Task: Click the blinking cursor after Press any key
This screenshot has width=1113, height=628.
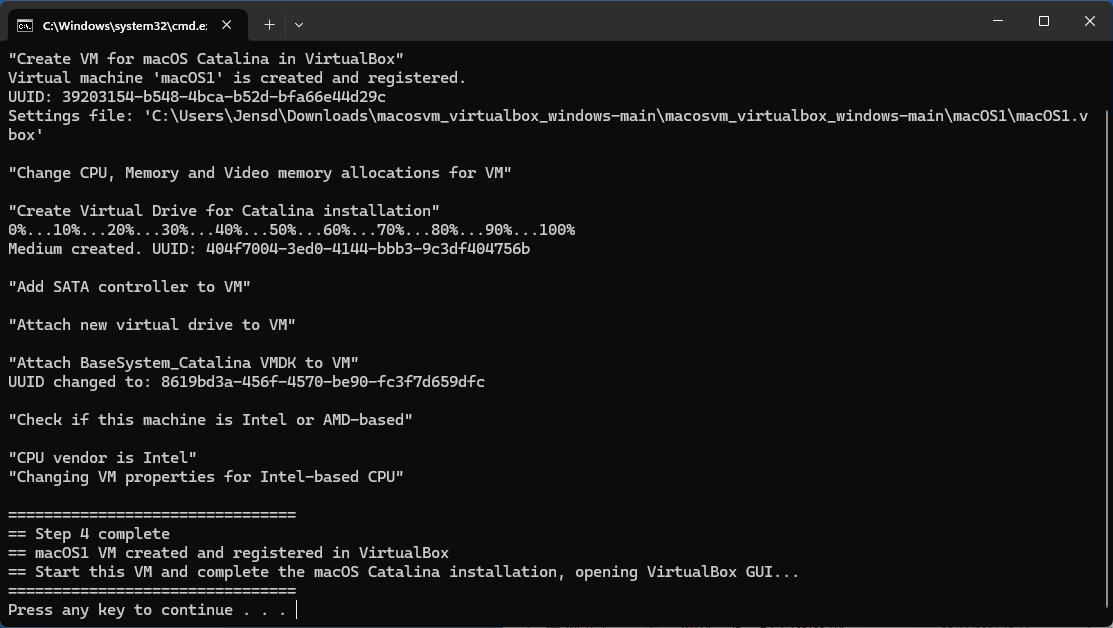Action: (x=295, y=609)
